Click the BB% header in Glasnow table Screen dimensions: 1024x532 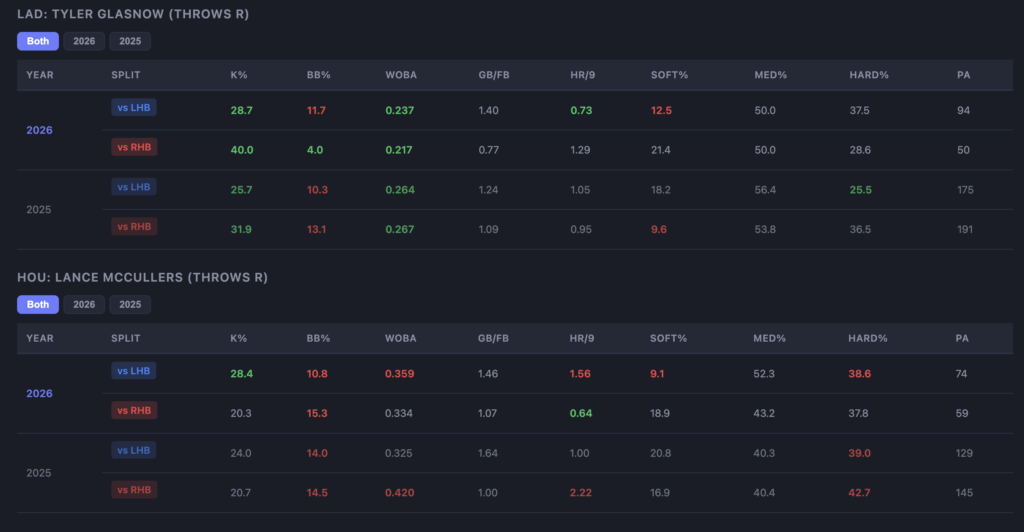pyautogui.click(x=319, y=75)
